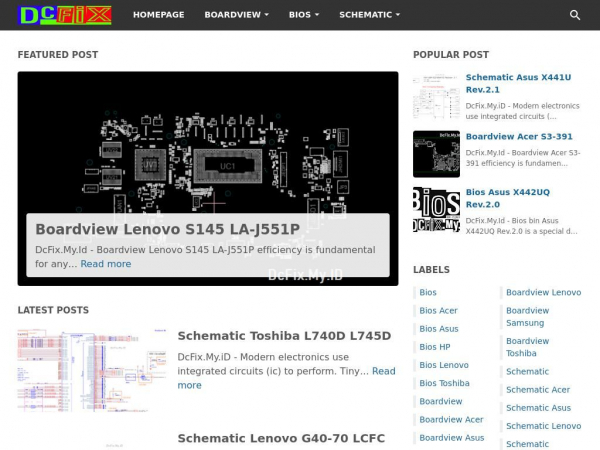600x450 pixels.
Task: Click Read more on the featured post
Action: click(106, 264)
